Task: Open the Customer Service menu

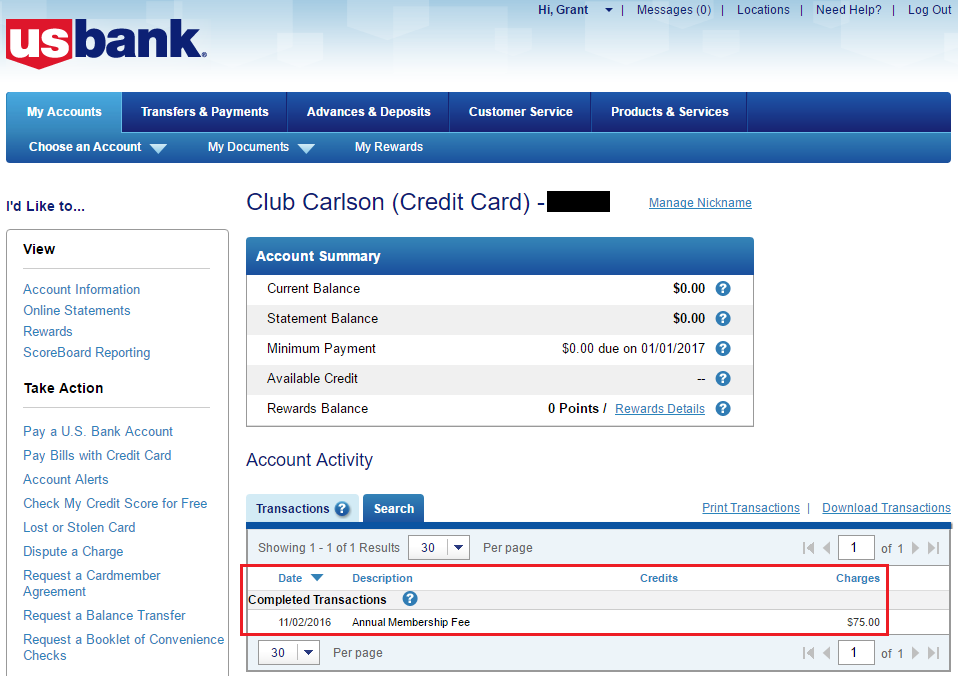Action: [x=520, y=112]
